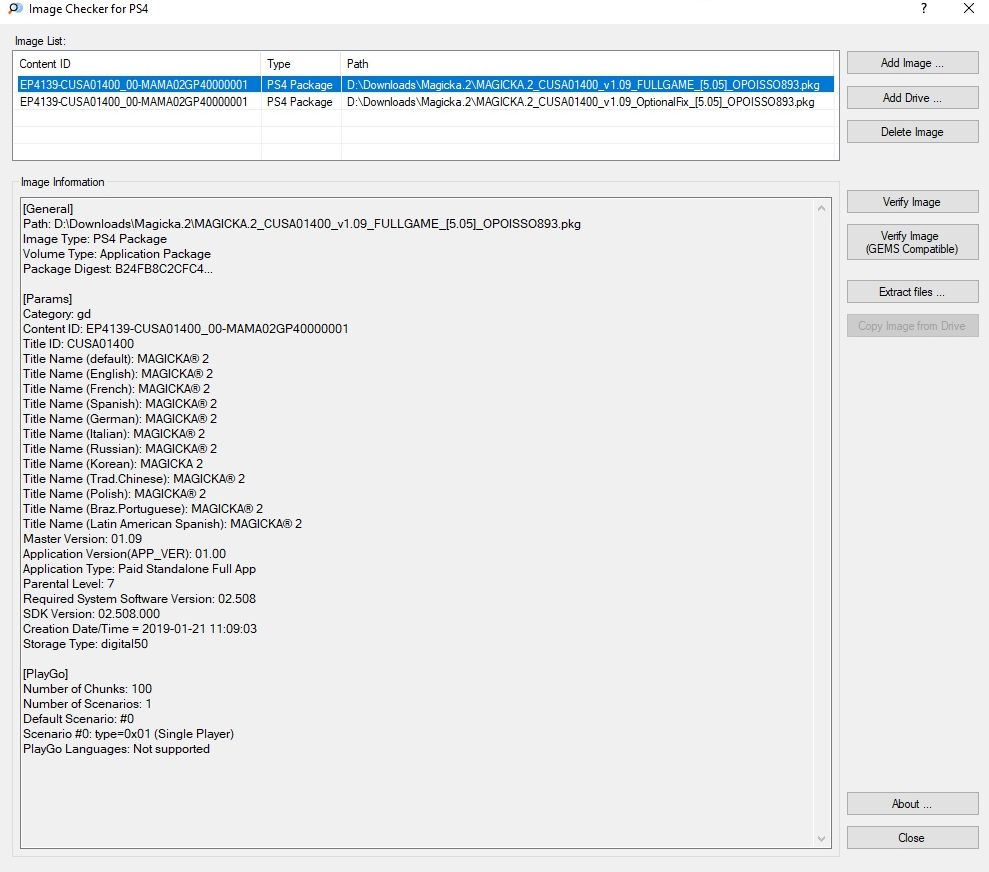Click the 'Parental Level: 7' line
This screenshot has width=989, height=872.
point(69,584)
